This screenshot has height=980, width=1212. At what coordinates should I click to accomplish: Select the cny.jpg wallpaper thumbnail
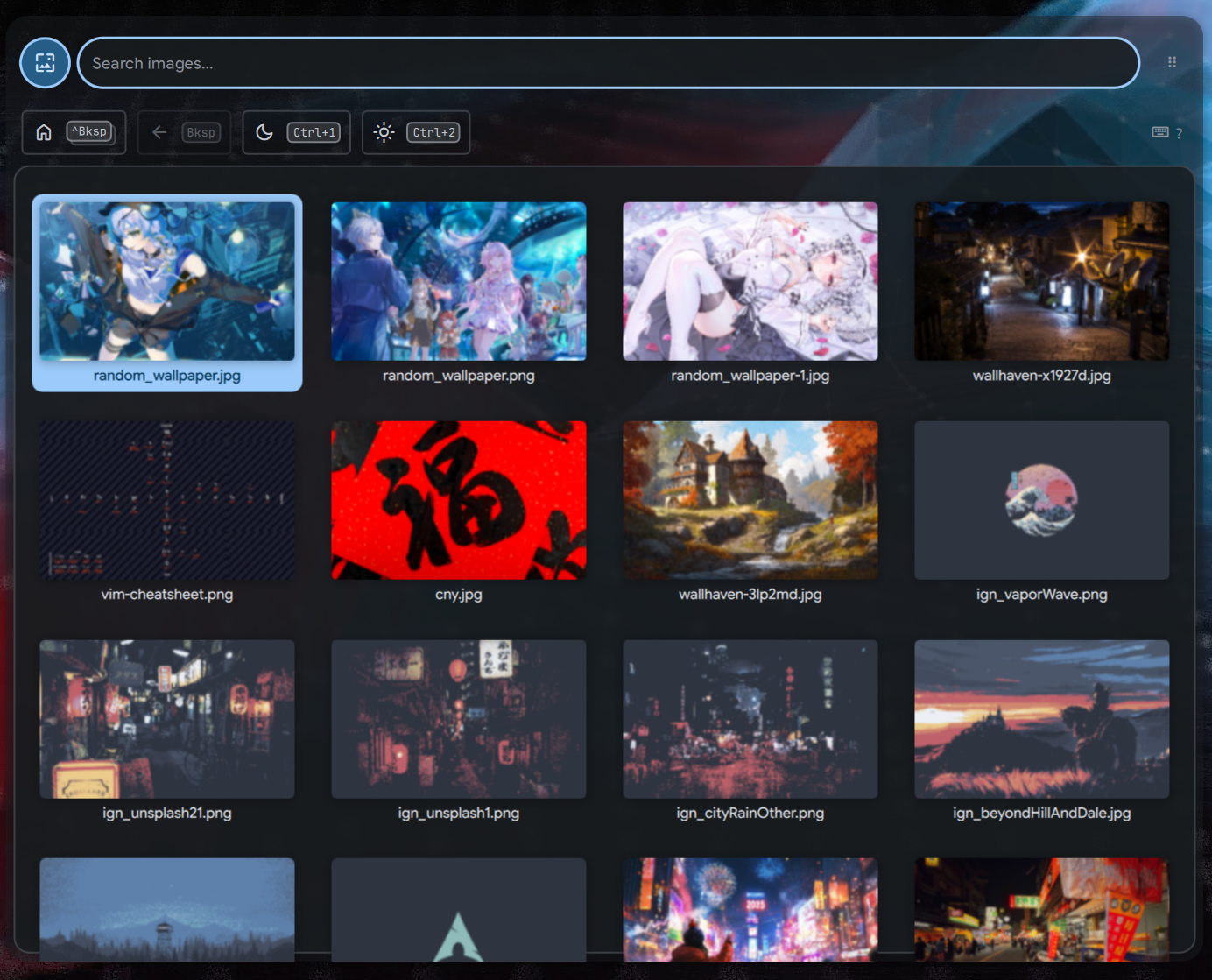point(458,500)
